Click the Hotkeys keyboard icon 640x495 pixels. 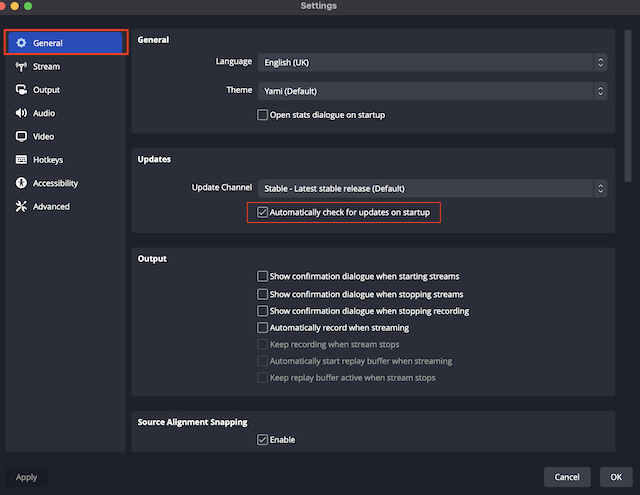pyautogui.click(x=21, y=160)
